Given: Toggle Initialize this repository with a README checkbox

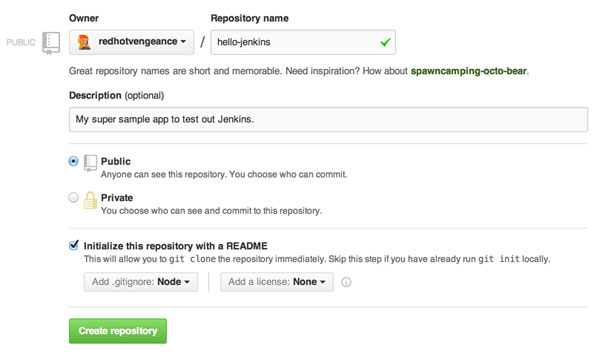Looking at the screenshot, I should (74, 245).
